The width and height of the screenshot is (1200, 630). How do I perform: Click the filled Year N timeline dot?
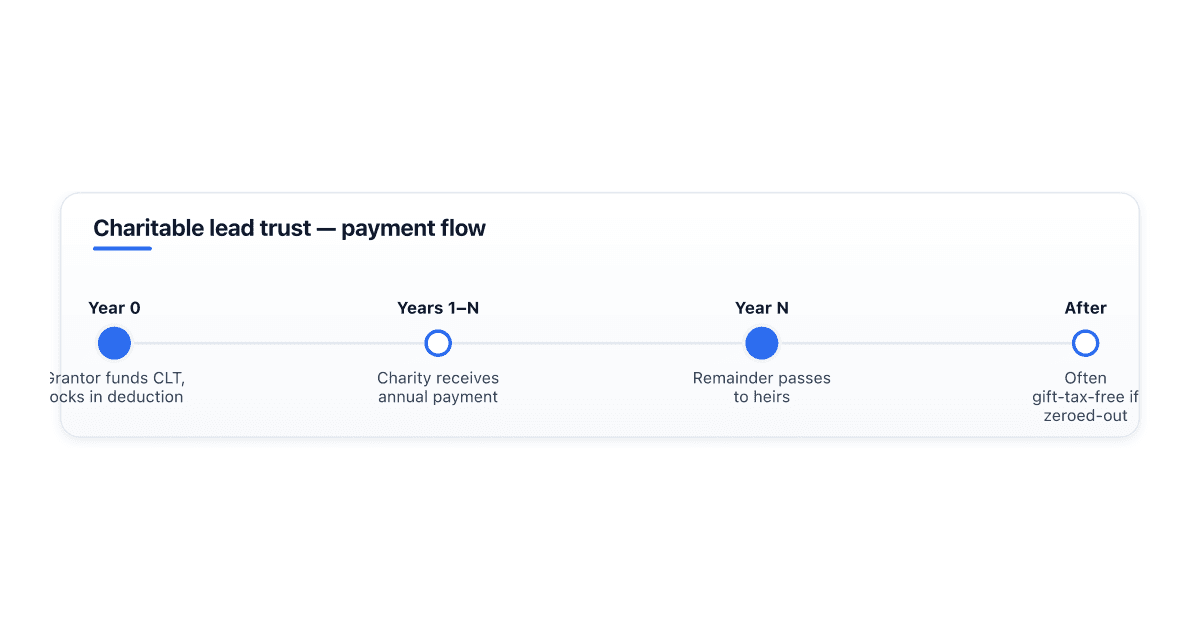(762, 343)
